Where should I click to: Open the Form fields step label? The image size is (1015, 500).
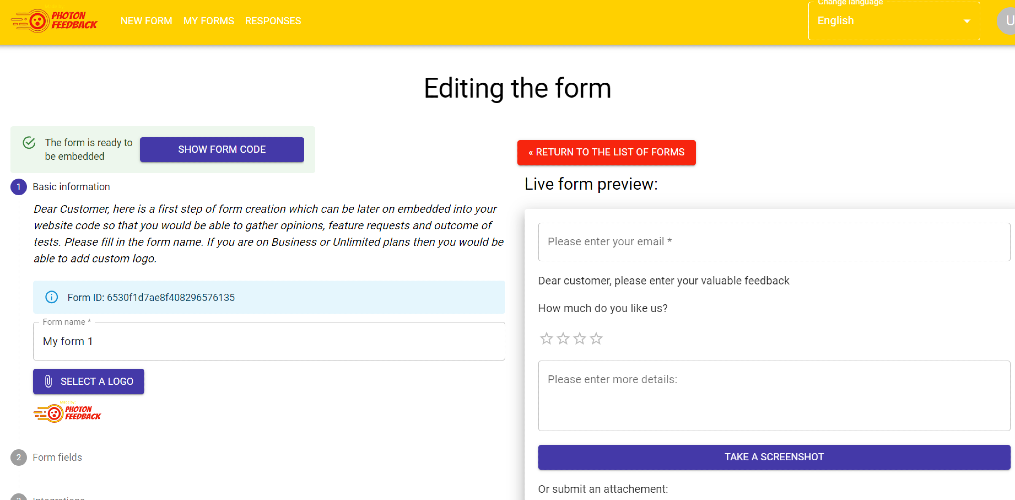click(x=58, y=457)
